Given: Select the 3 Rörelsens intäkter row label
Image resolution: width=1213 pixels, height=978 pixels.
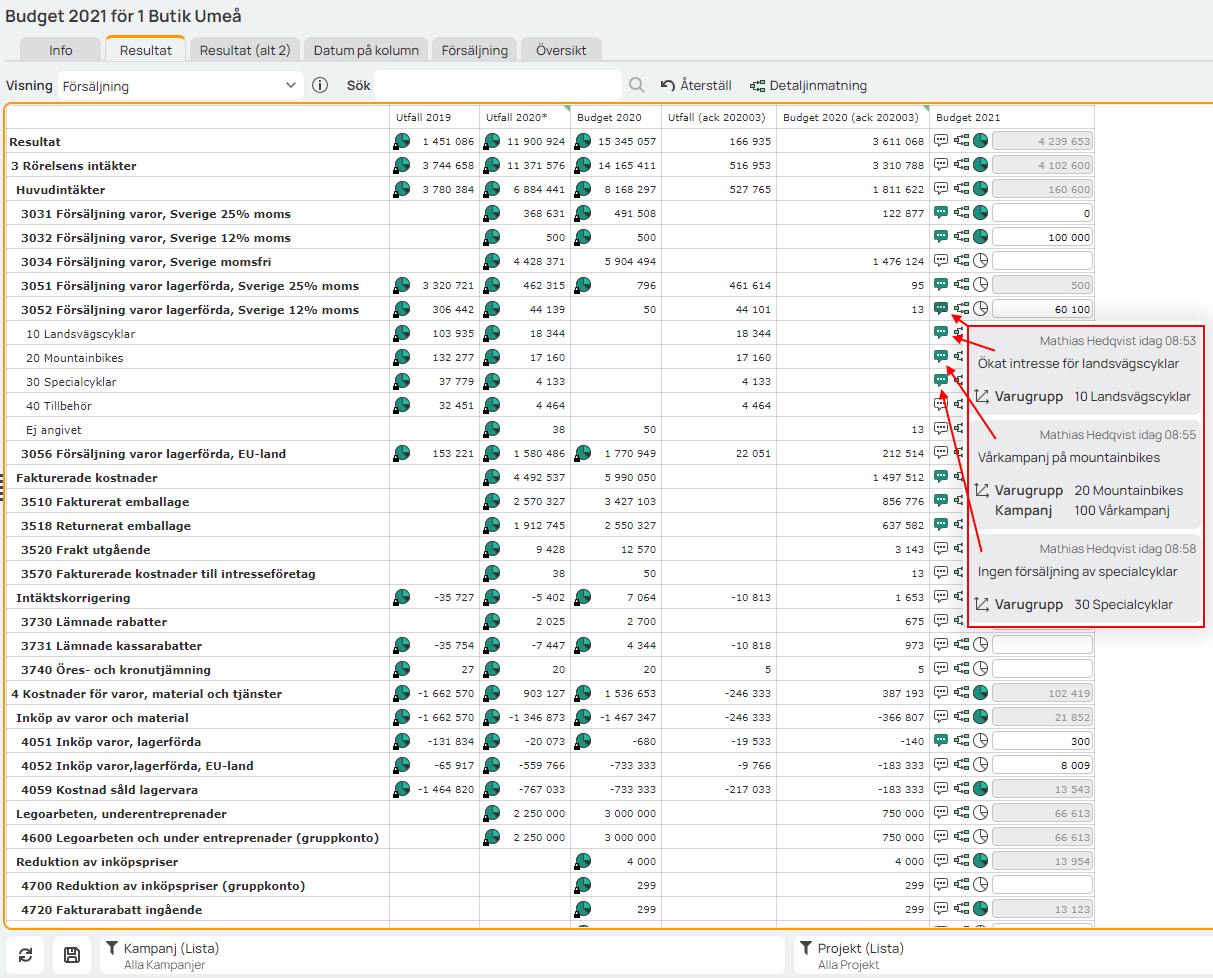Looking at the screenshot, I should coord(73,165).
